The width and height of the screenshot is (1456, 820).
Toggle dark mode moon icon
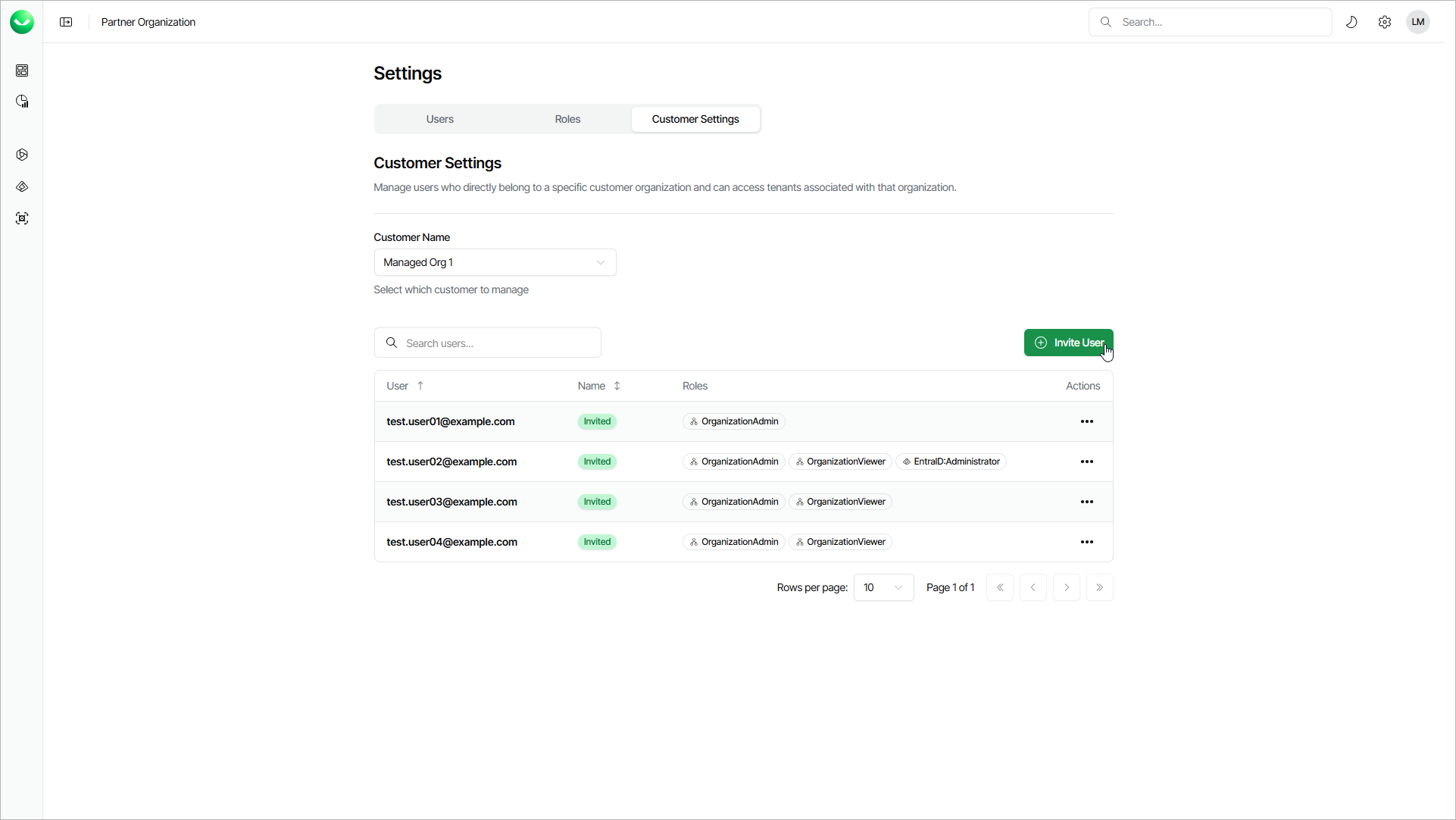[x=1351, y=22]
